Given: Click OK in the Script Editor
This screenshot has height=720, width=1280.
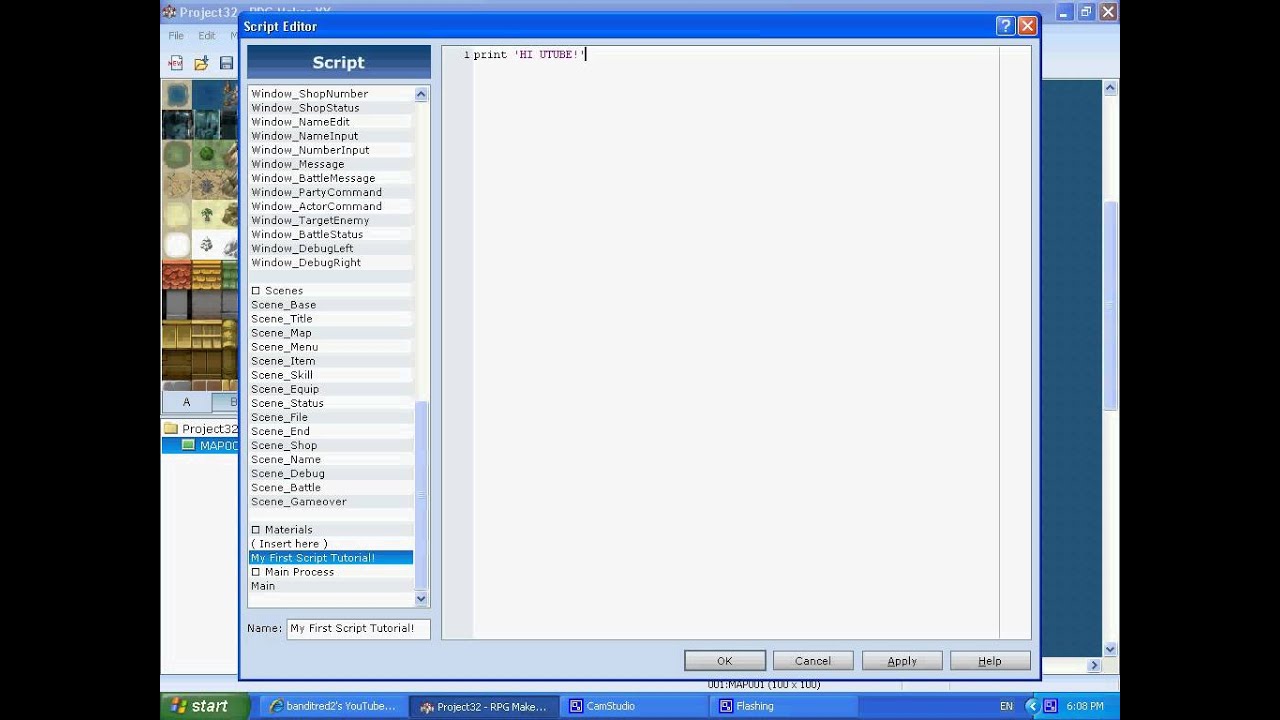Looking at the screenshot, I should pyautogui.click(x=725, y=661).
